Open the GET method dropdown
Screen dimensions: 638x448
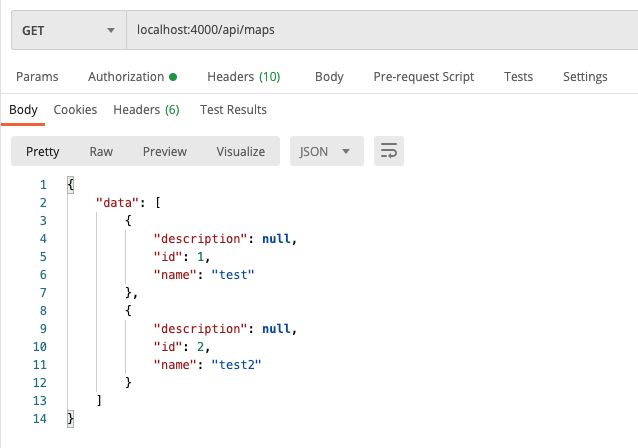(x=68, y=30)
